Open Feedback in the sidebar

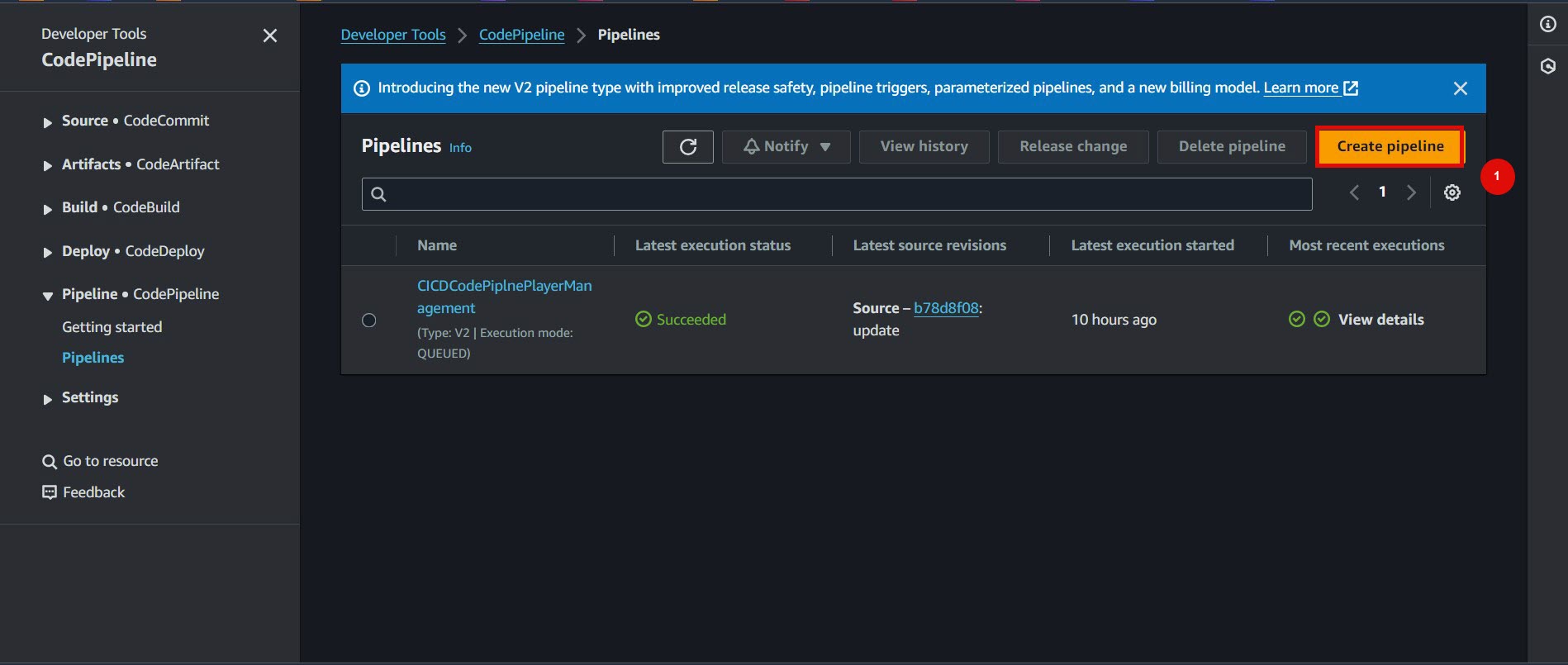pyautogui.click(x=93, y=492)
